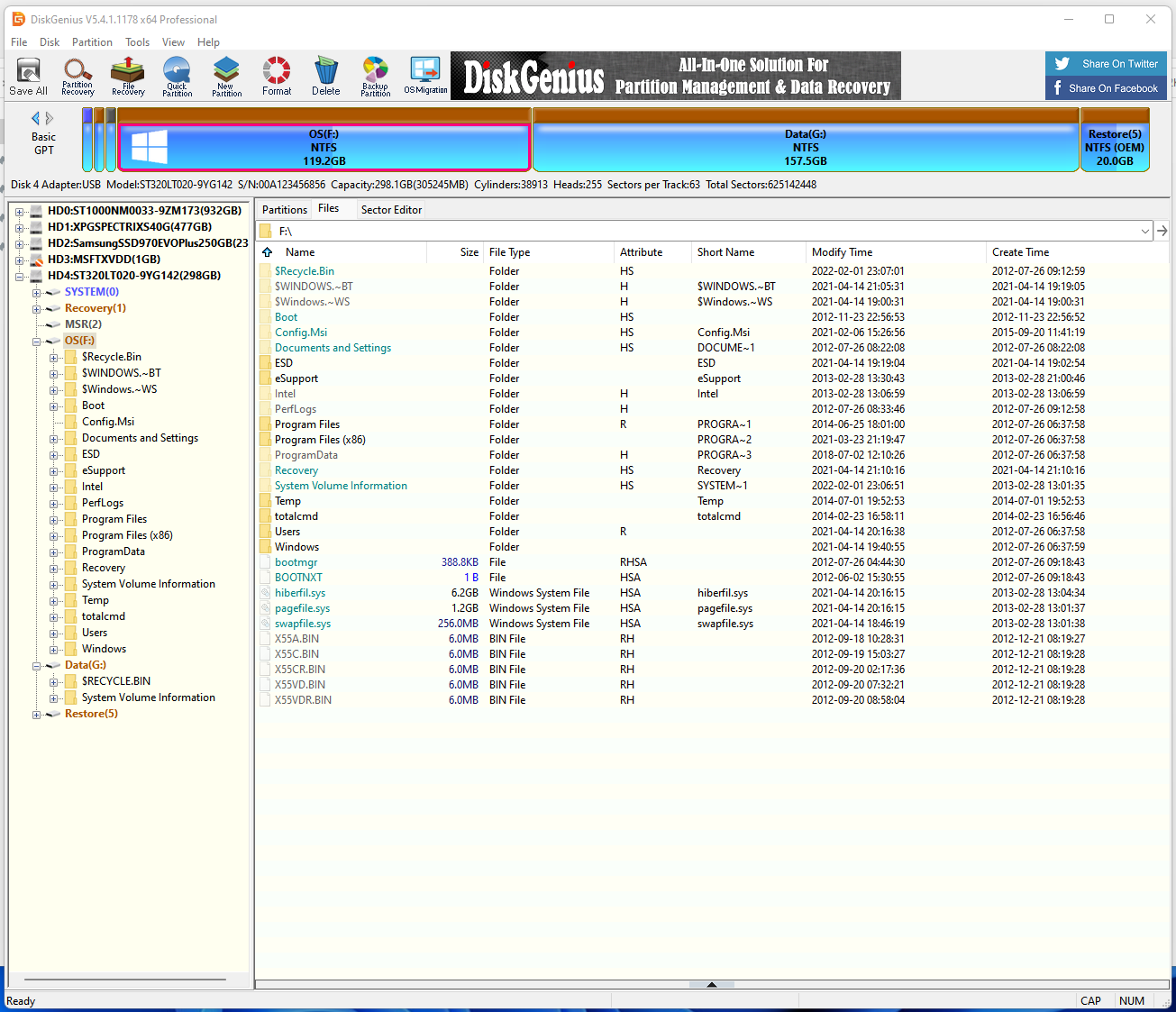The height and width of the screenshot is (1012, 1176).
Task: Click the Save All toolbar icon
Action: pos(28,77)
